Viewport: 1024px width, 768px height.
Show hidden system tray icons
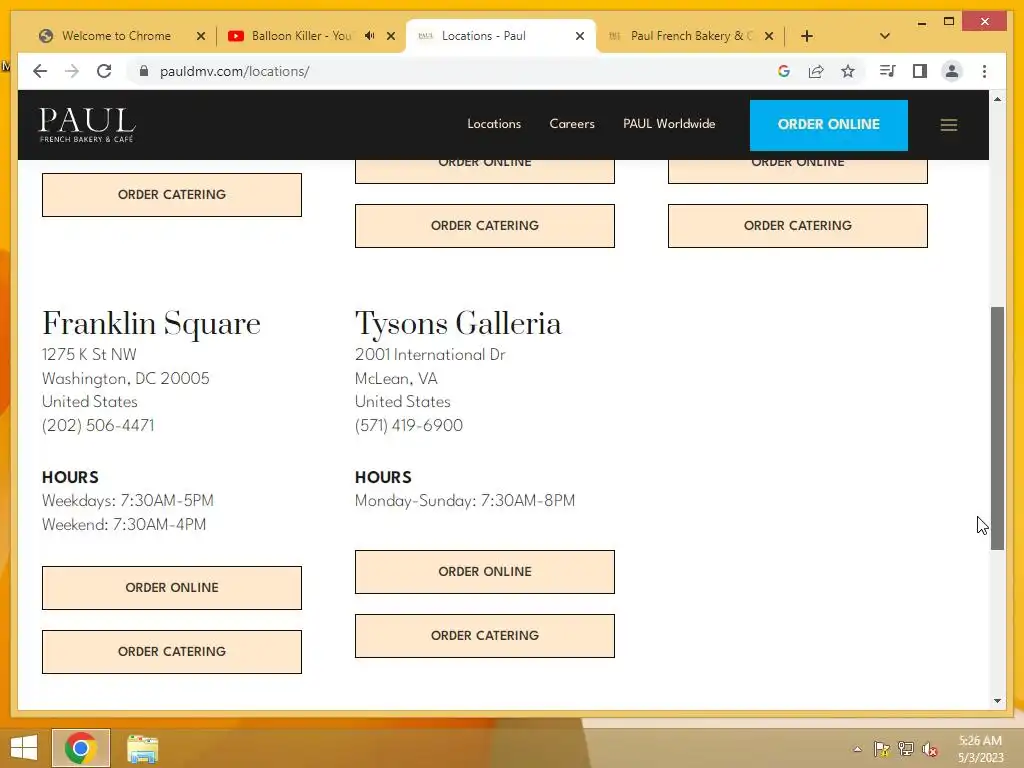point(857,749)
